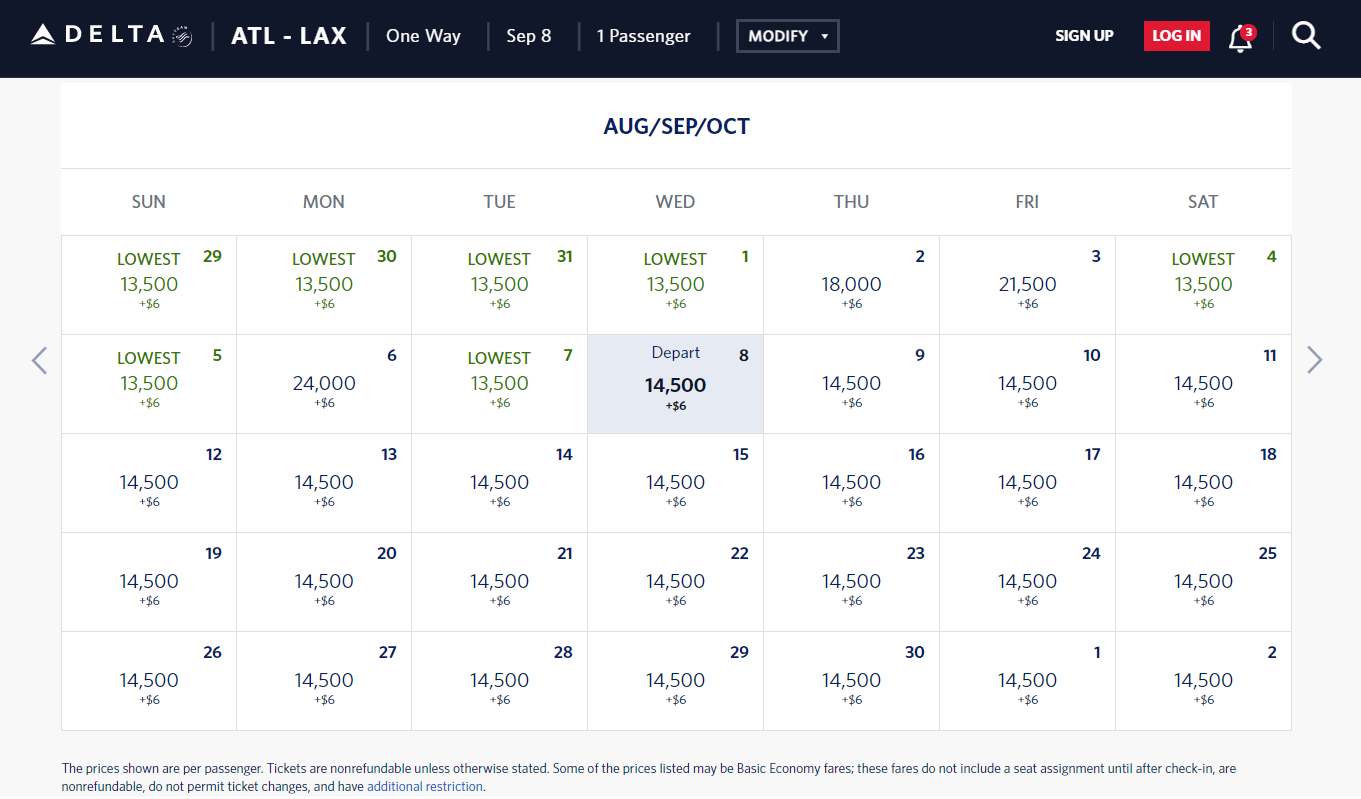Expand the MODIFY dropdown
The image size is (1361, 799).
tap(788, 36)
